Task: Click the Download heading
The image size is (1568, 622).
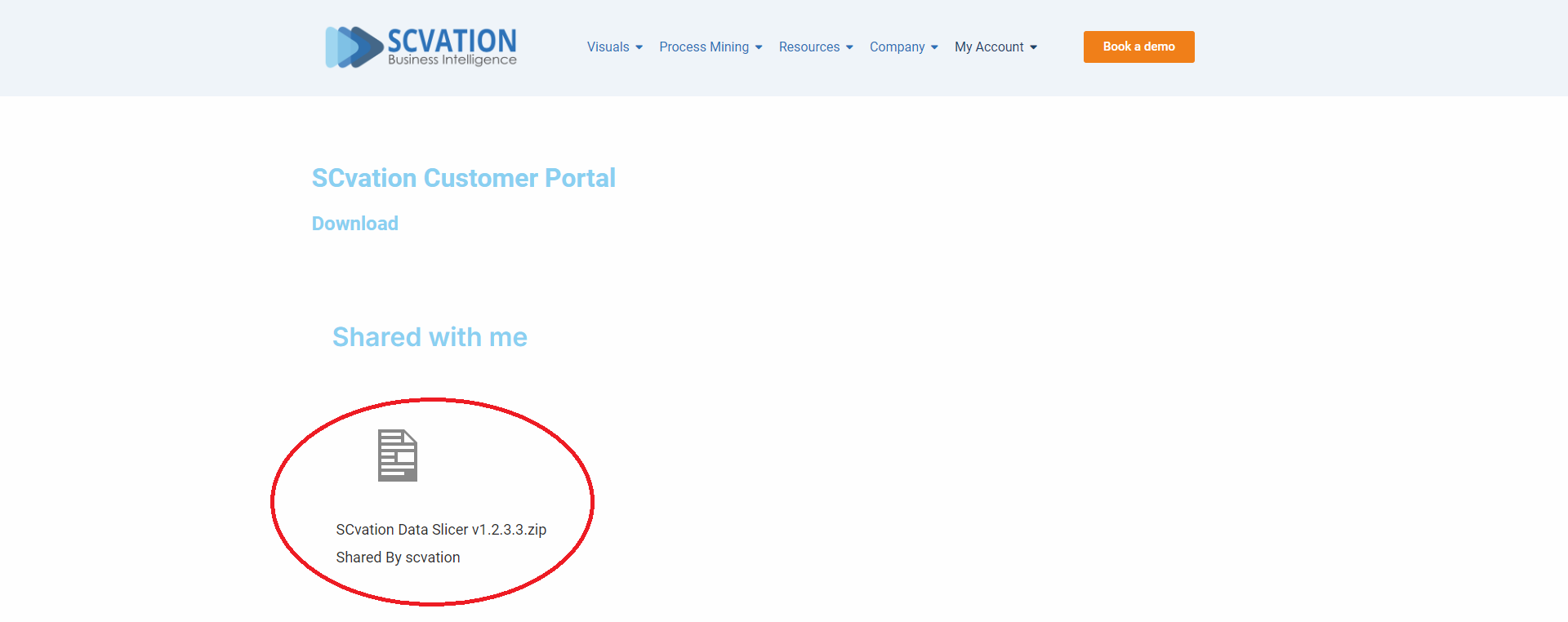Action: 355,224
